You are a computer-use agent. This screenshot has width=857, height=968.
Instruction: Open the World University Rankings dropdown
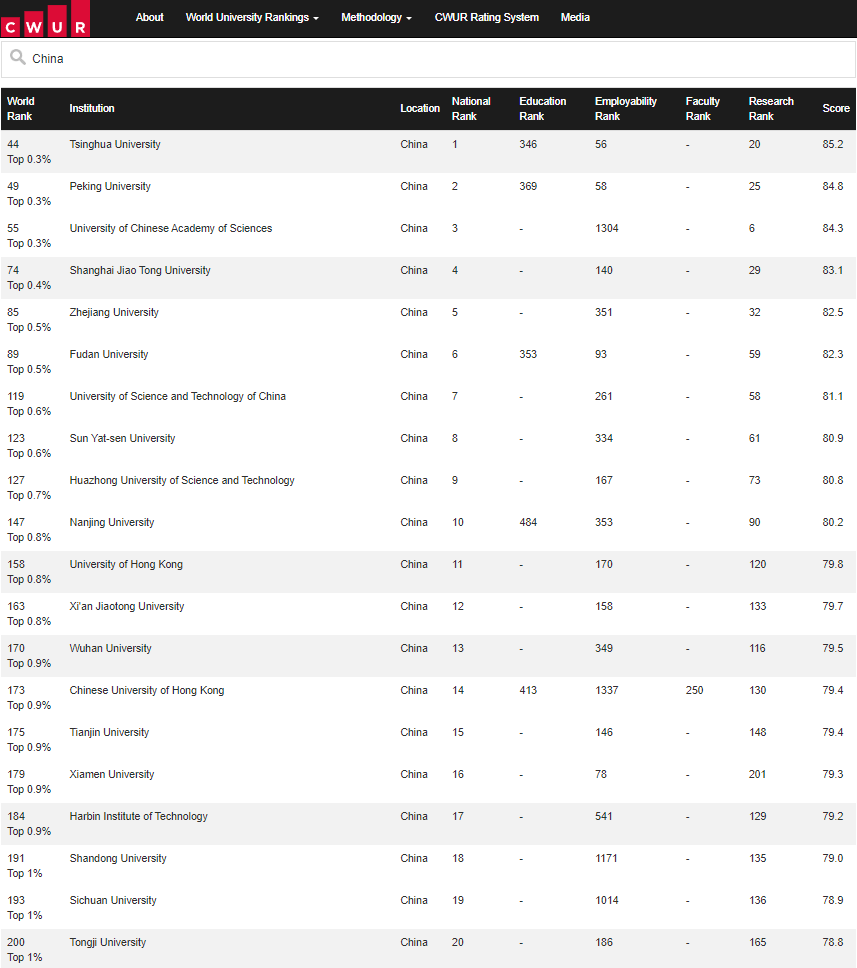252,17
